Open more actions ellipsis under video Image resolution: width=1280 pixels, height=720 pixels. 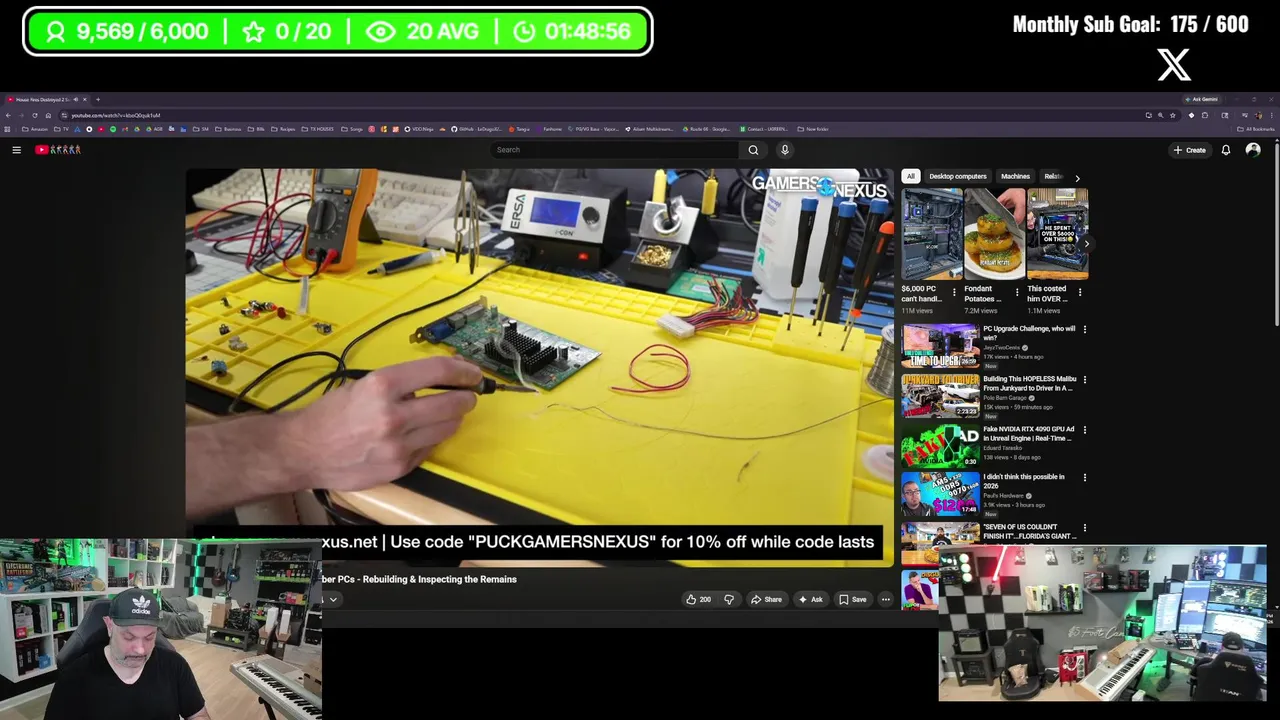[x=885, y=599]
